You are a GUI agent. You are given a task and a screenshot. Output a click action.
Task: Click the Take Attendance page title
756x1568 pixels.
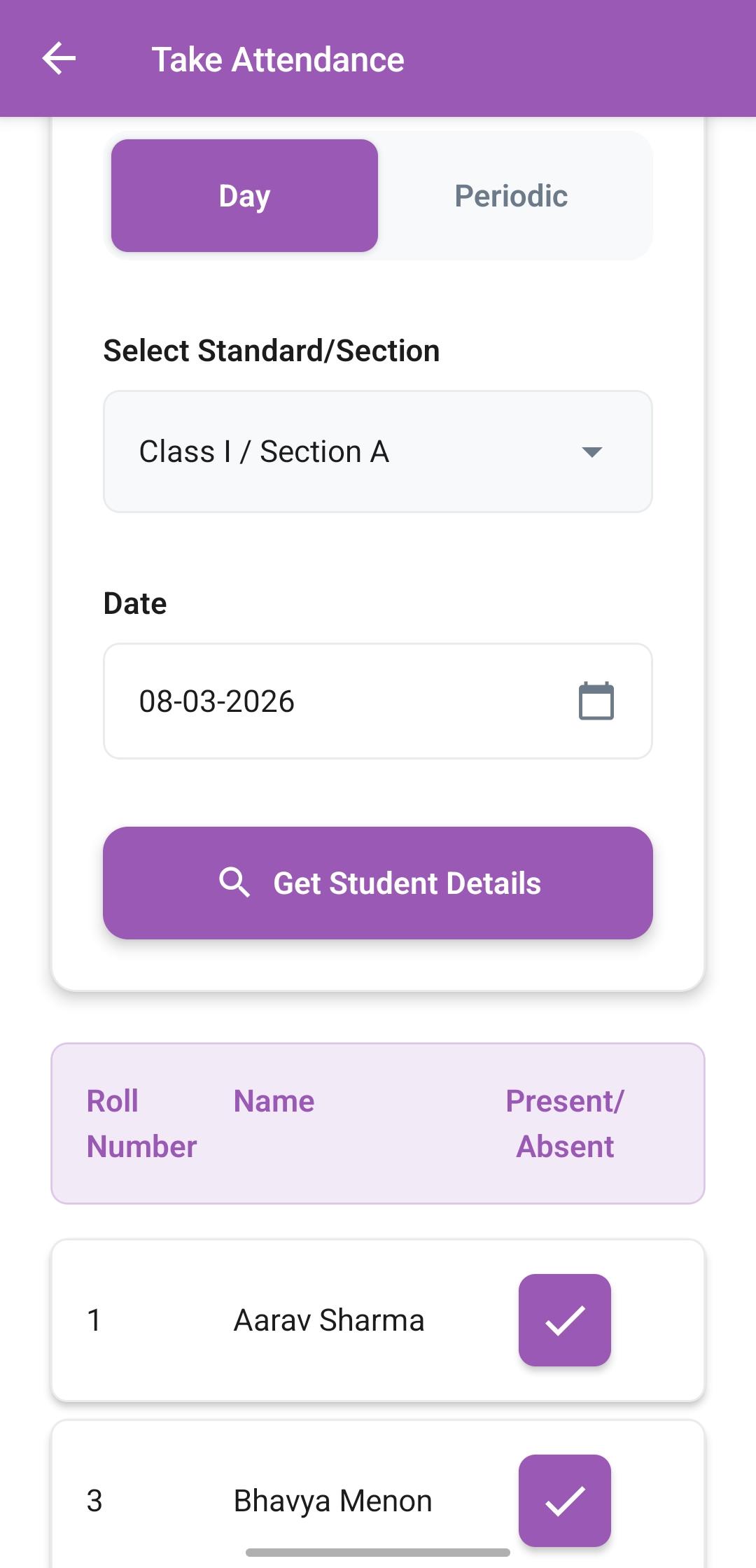click(x=278, y=59)
